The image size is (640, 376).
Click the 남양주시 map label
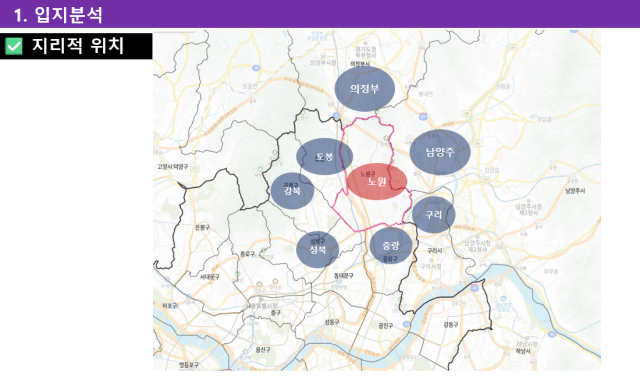pos(575,191)
